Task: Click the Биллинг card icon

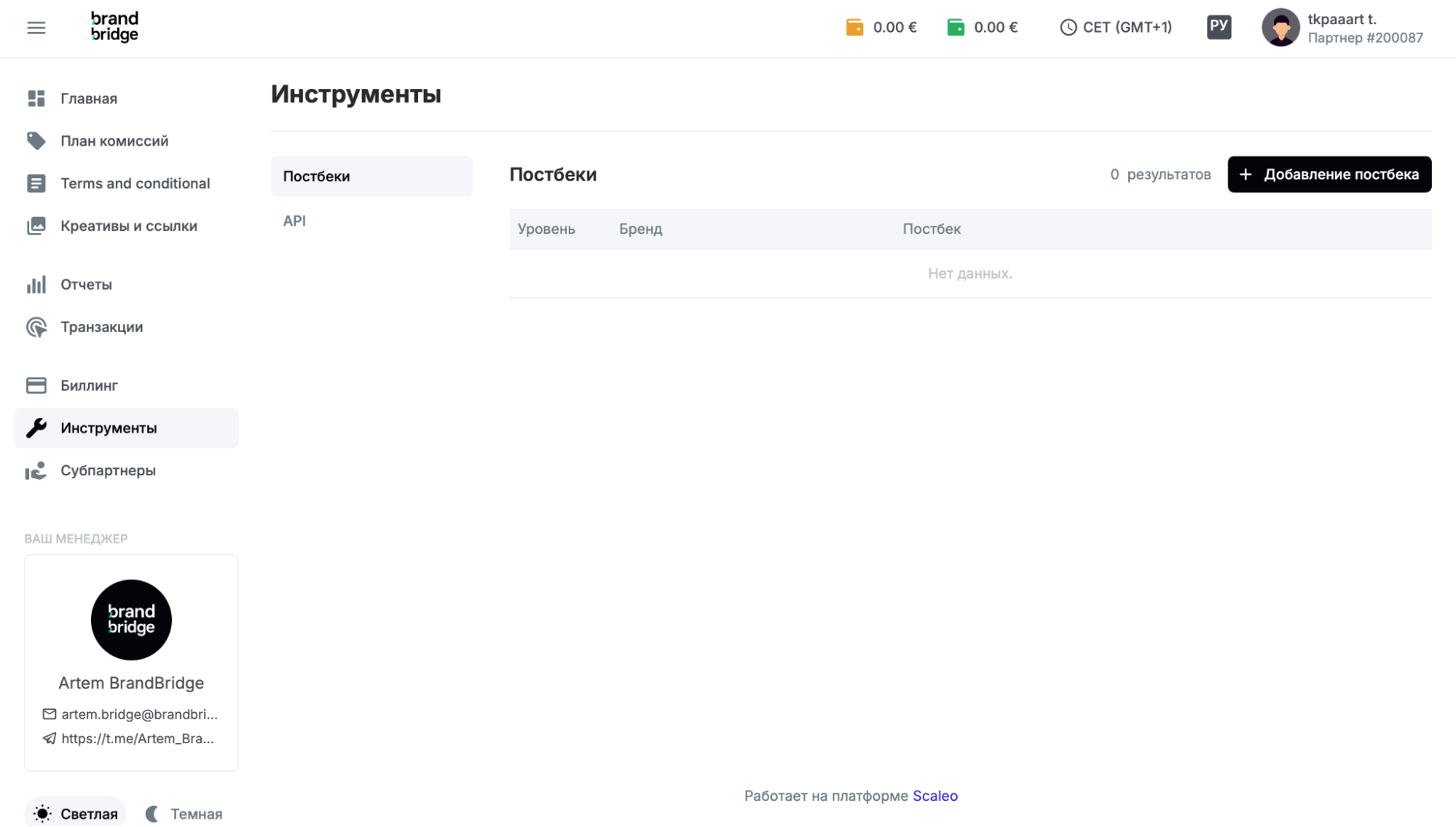Action: point(36,385)
